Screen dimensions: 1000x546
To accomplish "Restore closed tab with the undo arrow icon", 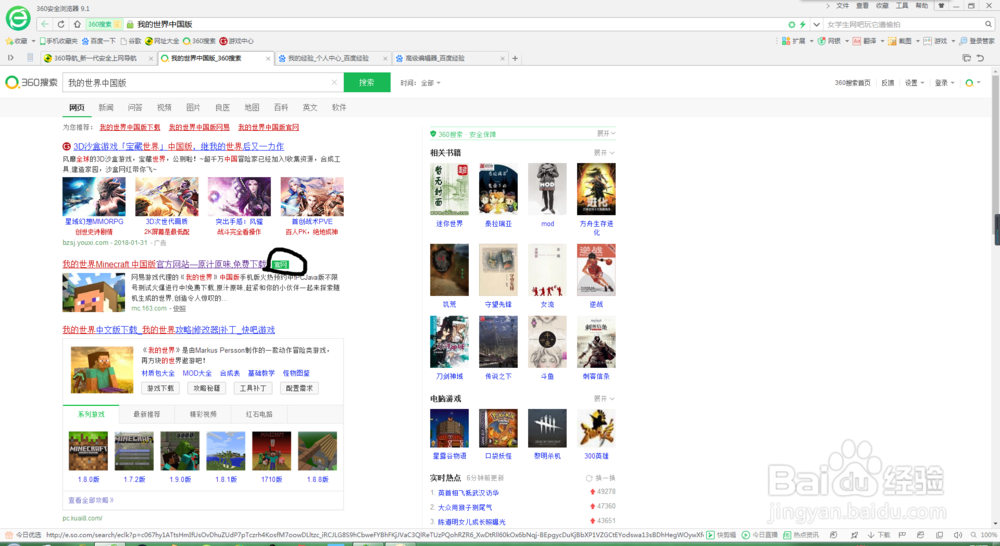I will (x=980, y=58).
